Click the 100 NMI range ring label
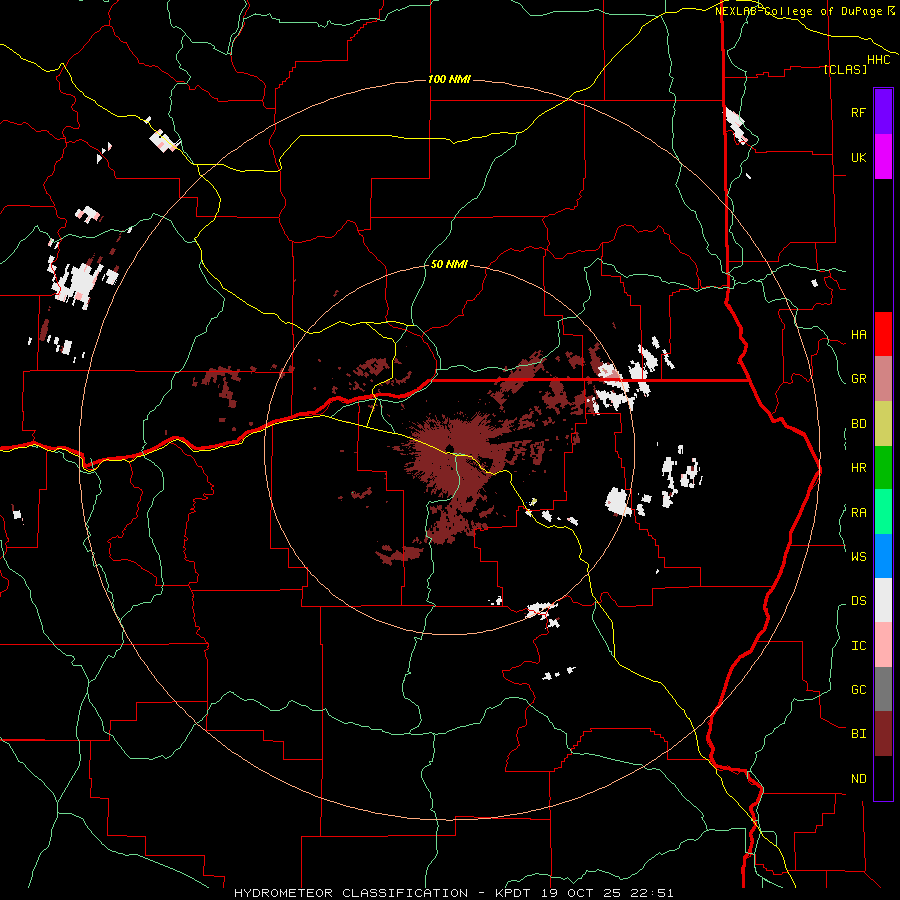The image size is (900, 900). tap(449, 79)
